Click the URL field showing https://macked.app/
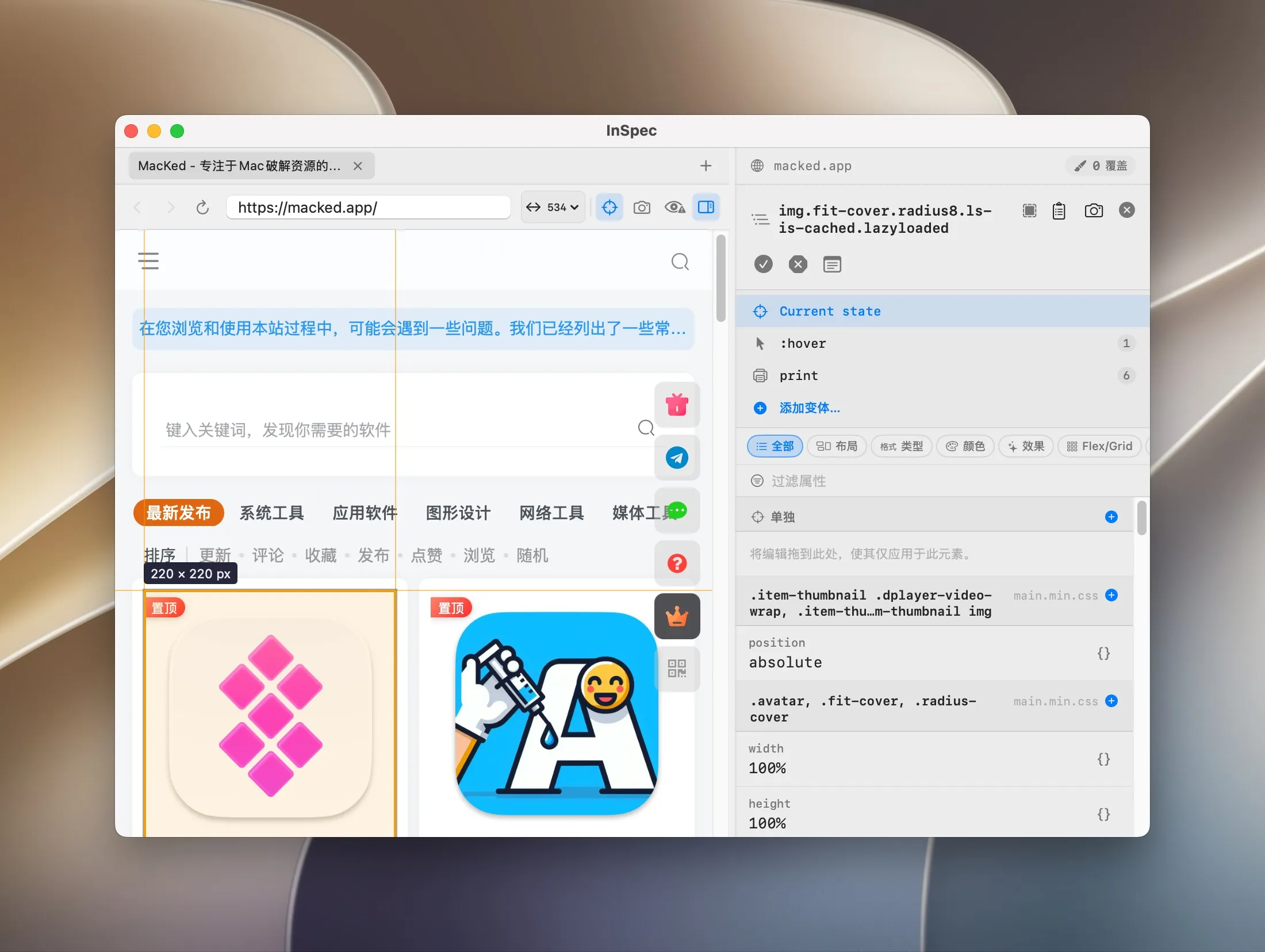 click(x=368, y=207)
